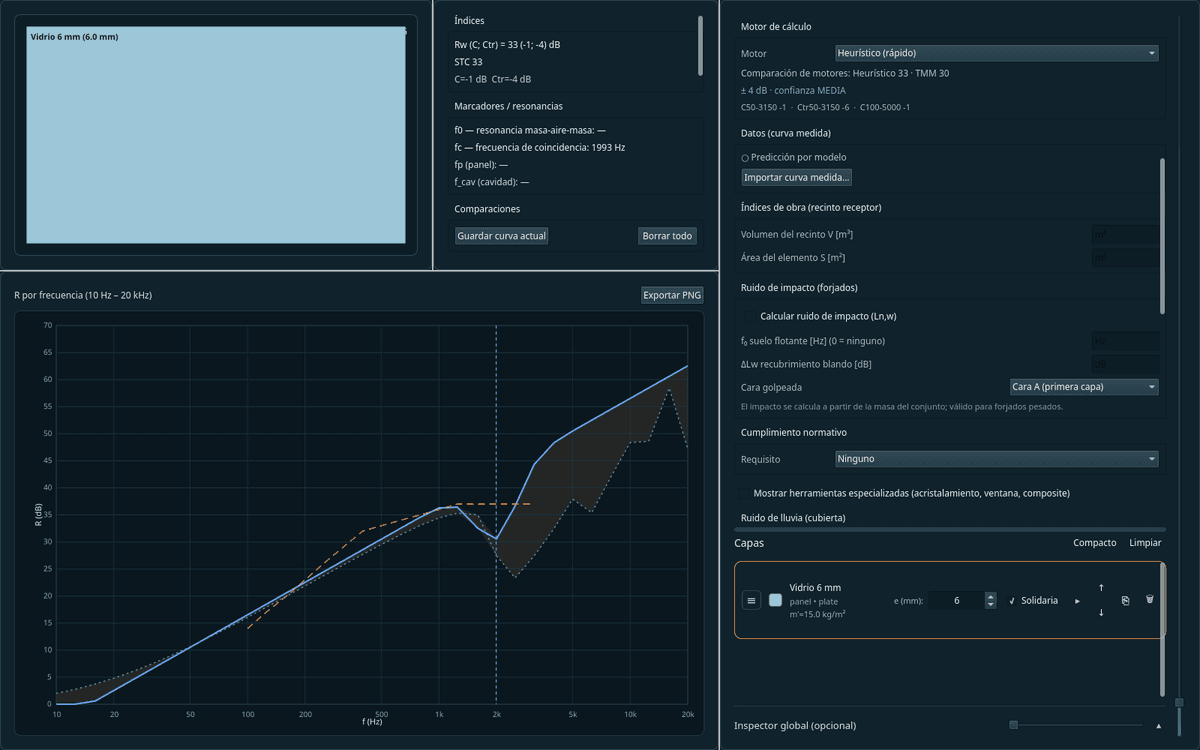The image size is (1200, 750).
Task: Click the fc 1993 Hz marker line on chart
Action: pyautogui.click(x=496, y=515)
